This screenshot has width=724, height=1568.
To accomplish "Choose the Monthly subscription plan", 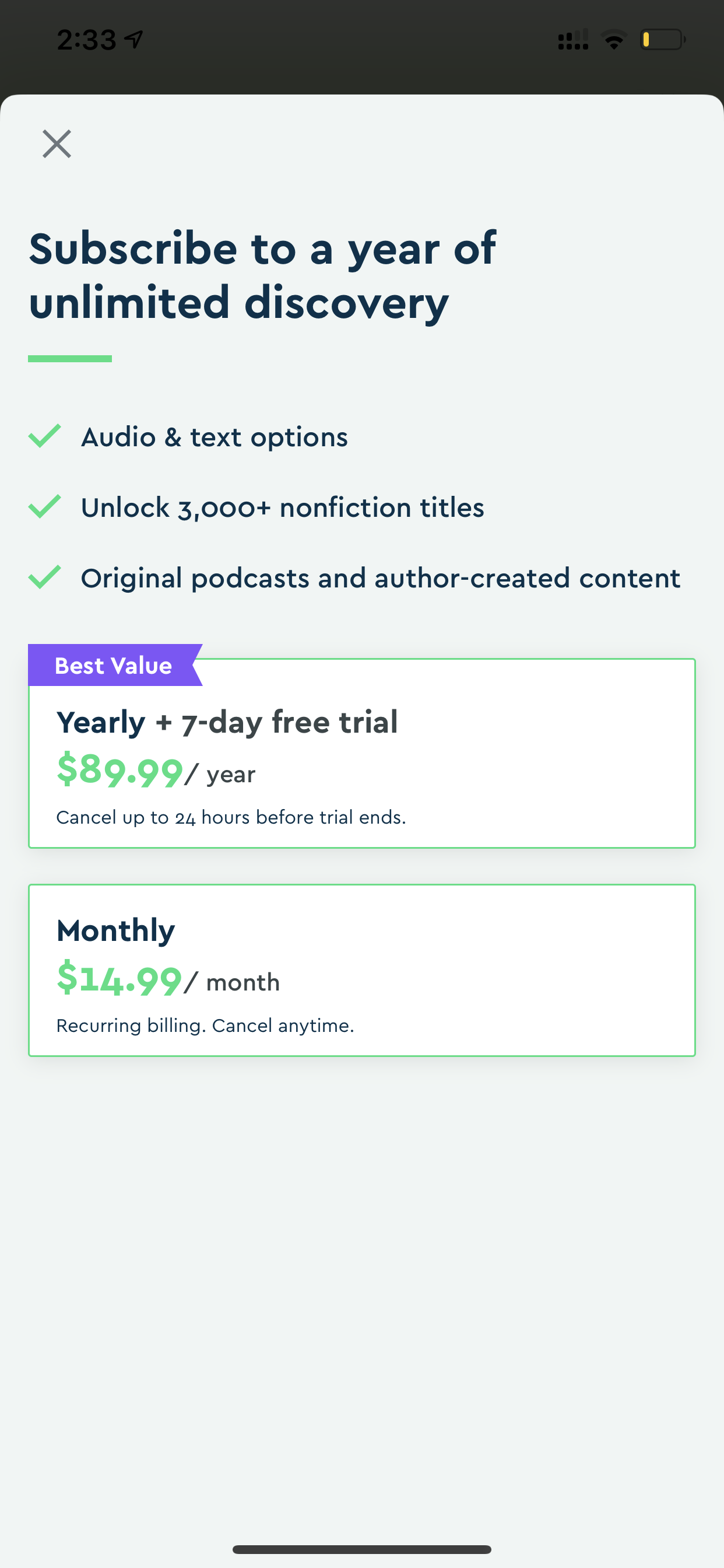I will (362, 970).
